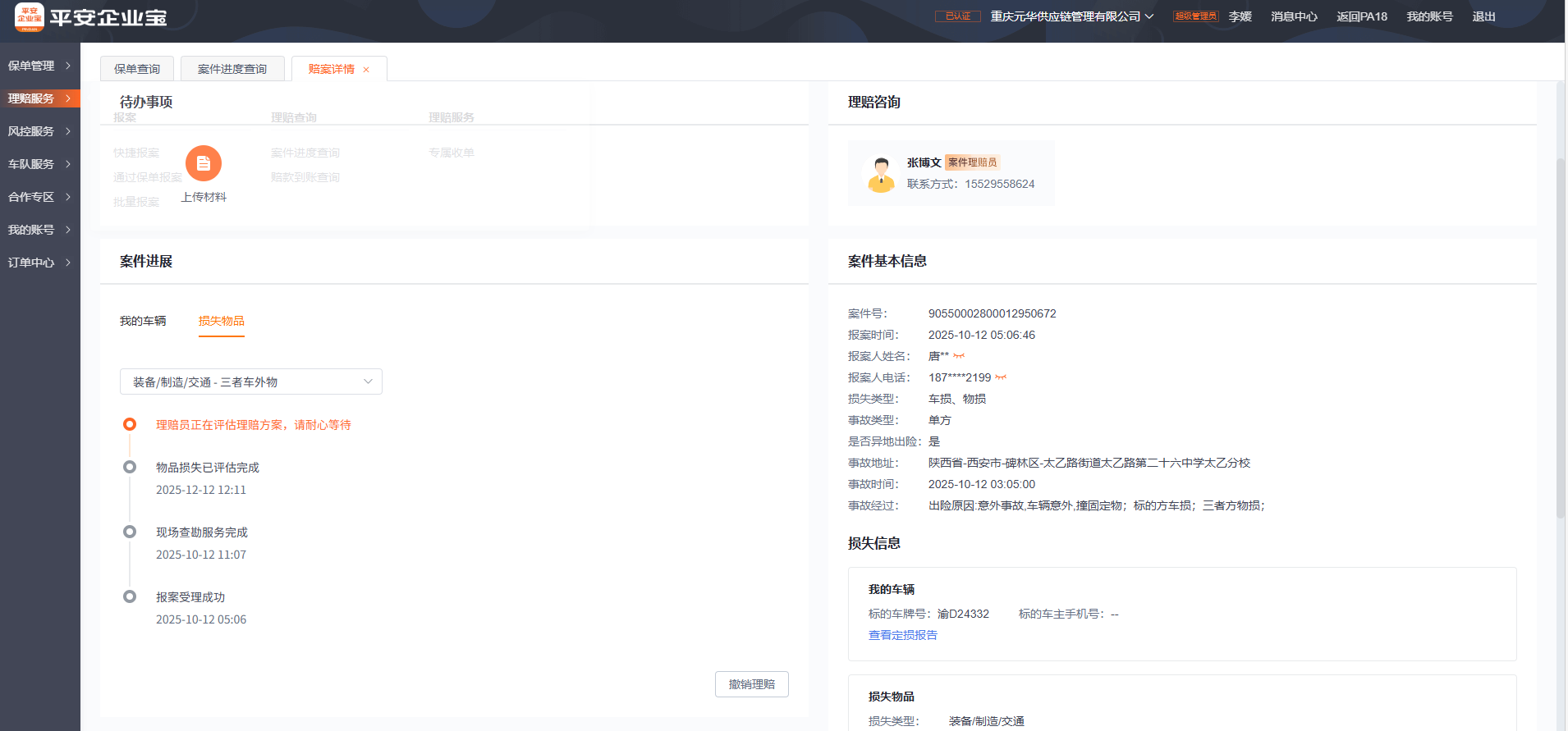Open the 查看定损报告 link
This screenshot has height=731, width=1568.
pos(902,635)
